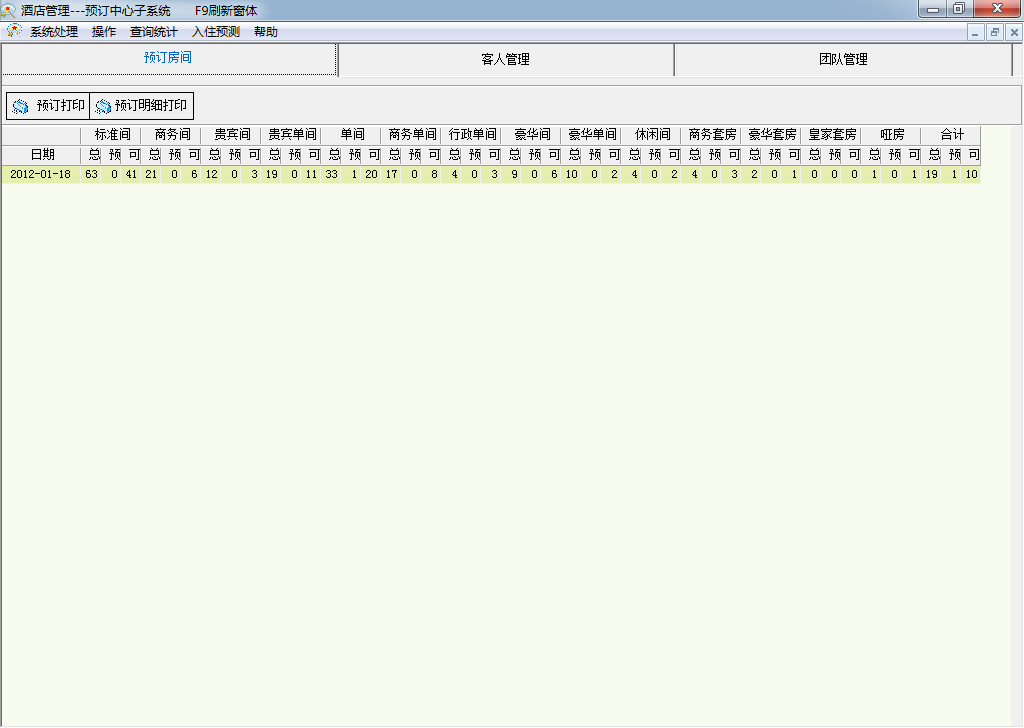1024x728 pixels.
Task: Click the 预订明细打印 printer icon
Action: [103, 106]
